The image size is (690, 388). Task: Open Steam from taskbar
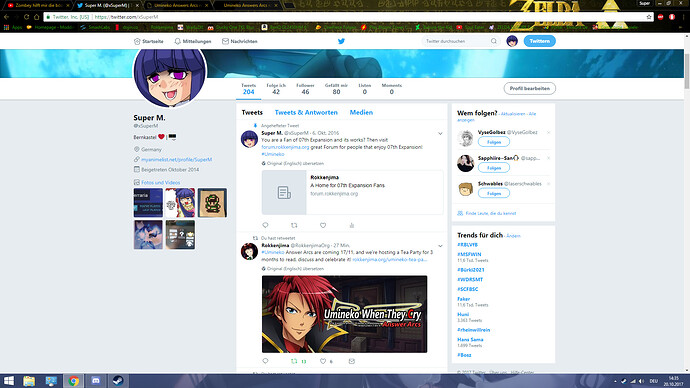click(x=118, y=381)
